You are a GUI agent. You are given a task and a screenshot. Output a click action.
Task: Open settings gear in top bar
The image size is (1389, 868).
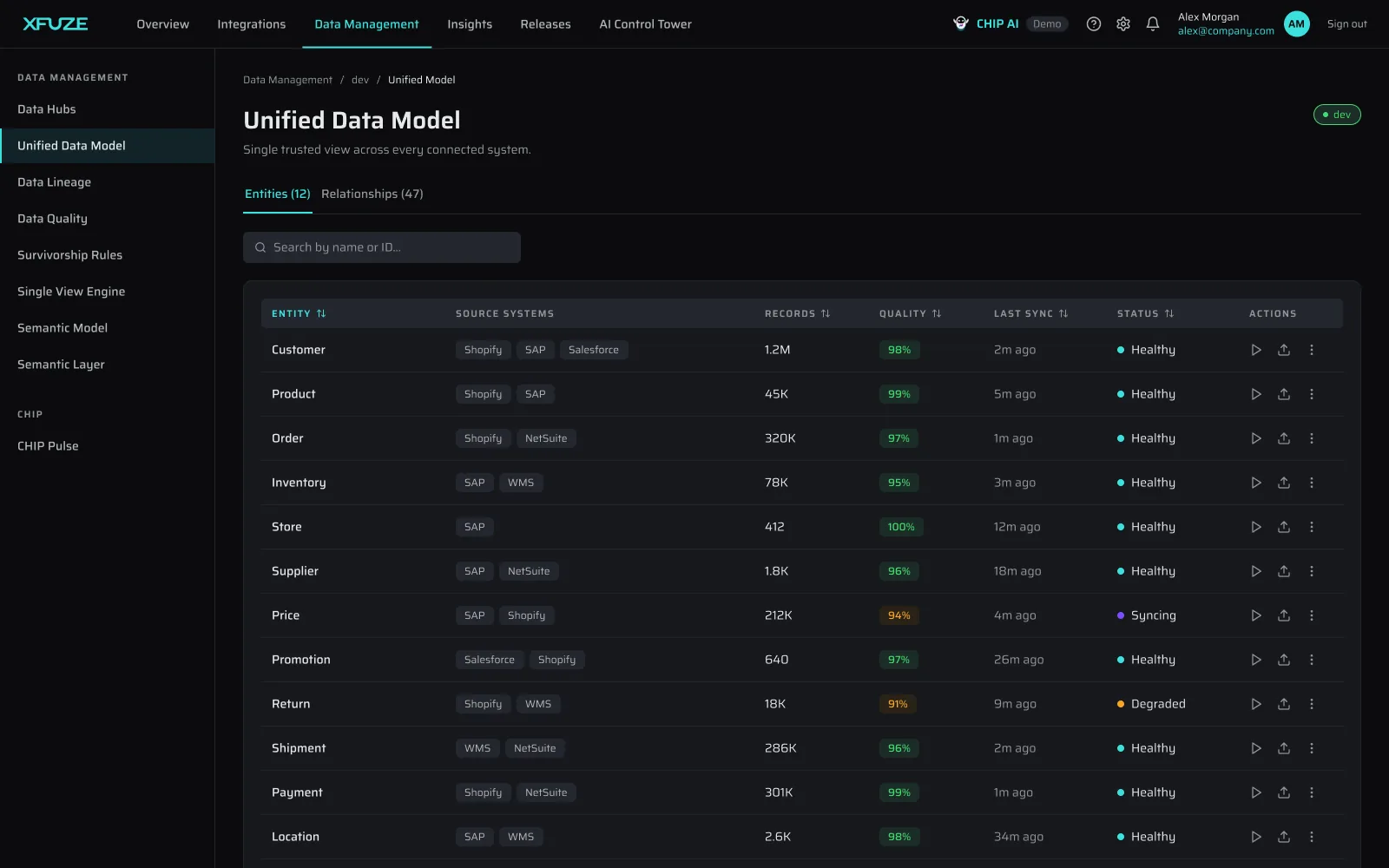click(1123, 24)
